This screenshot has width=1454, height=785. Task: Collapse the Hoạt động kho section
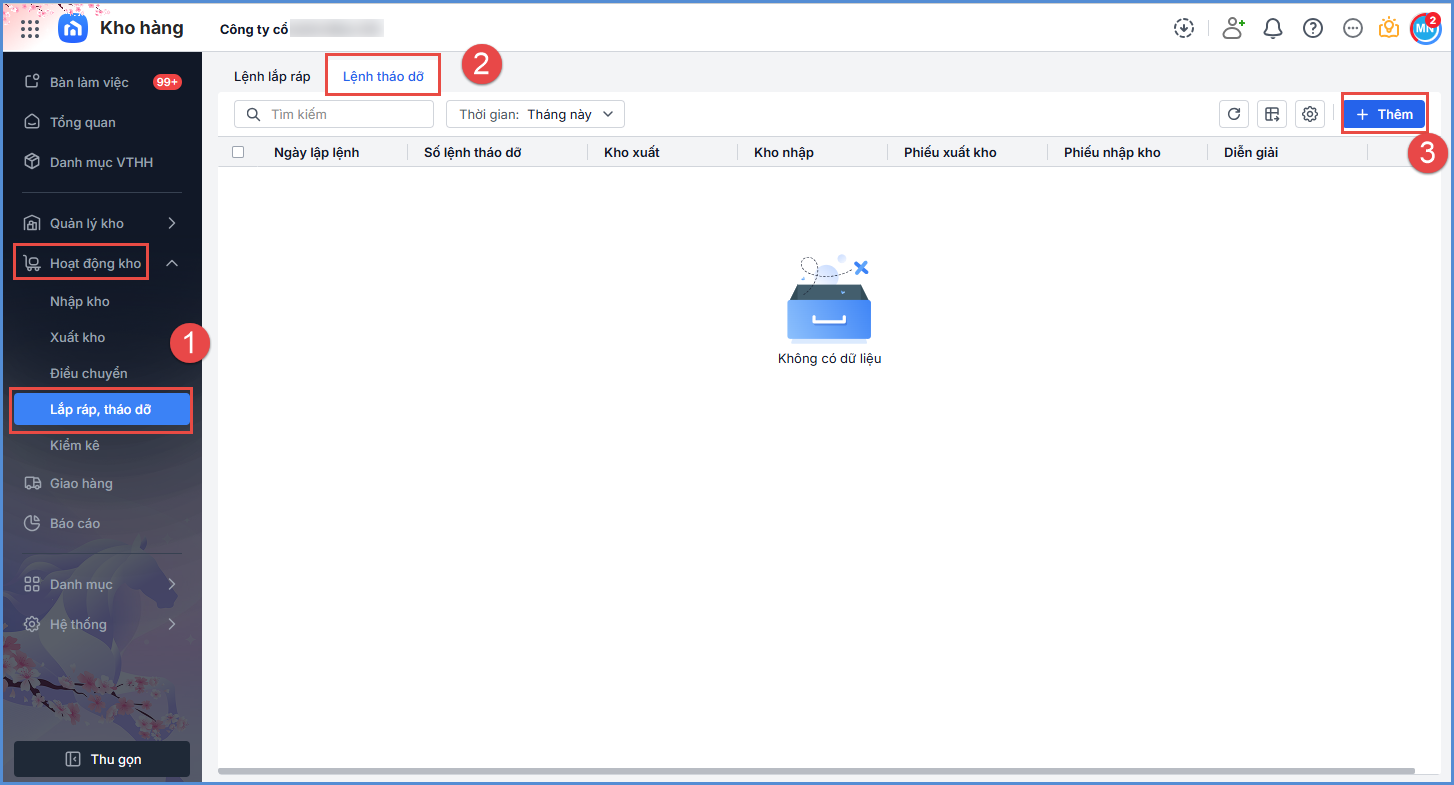(x=171, y=263)
